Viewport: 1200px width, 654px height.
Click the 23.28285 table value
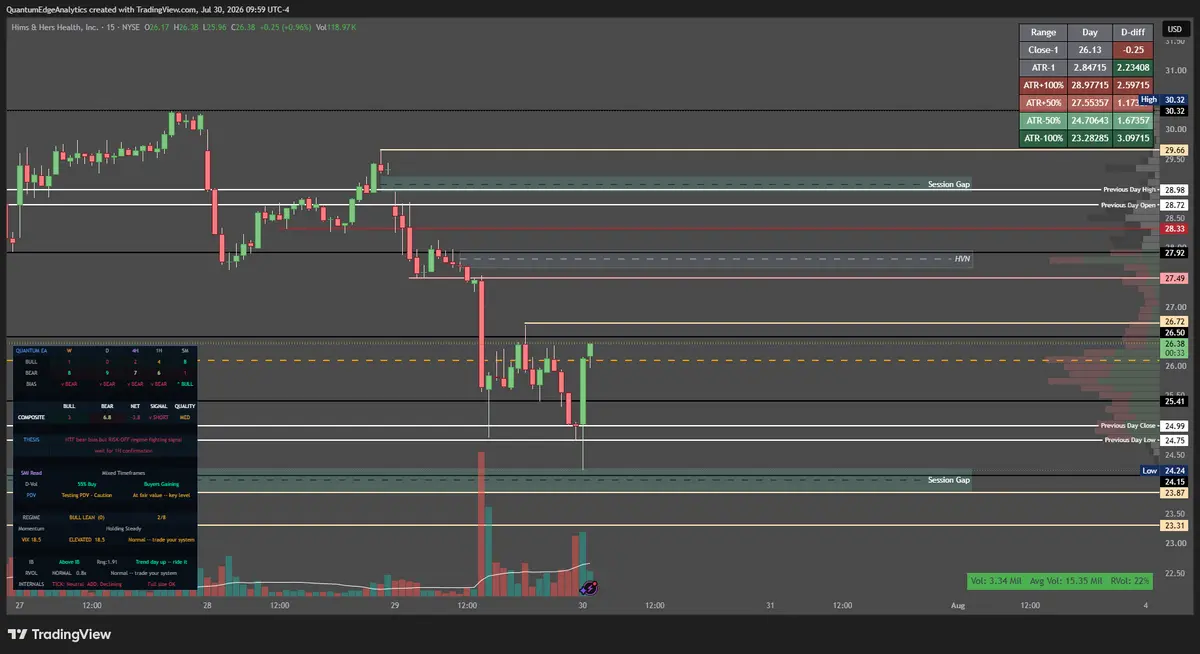coord(1089,139)
